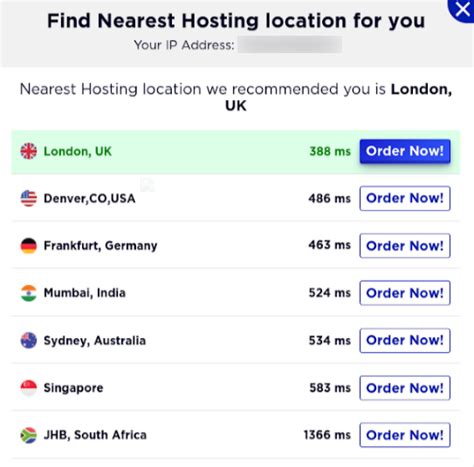
Task: Select the 388 ms latency value
Action: [330, 151]
